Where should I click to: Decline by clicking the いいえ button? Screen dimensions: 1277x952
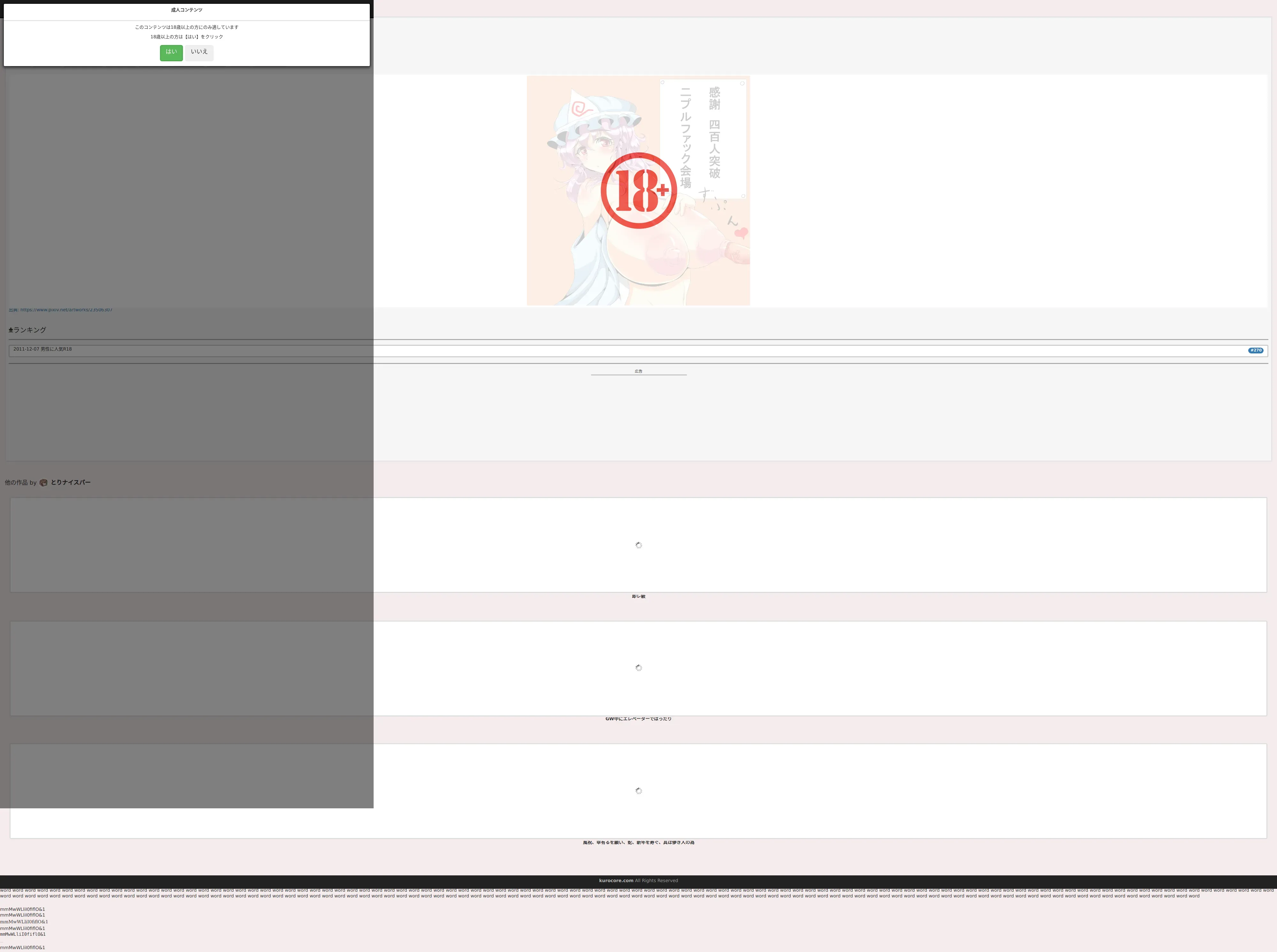(x=199, y=52)
